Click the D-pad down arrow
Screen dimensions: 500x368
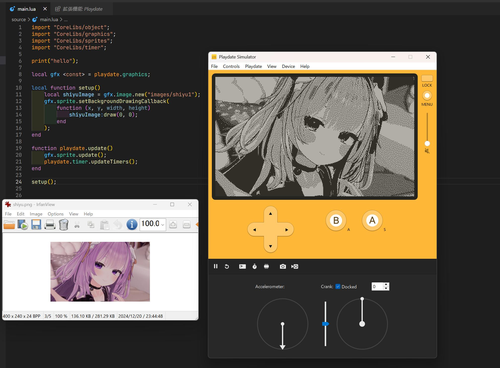[270, 246]
